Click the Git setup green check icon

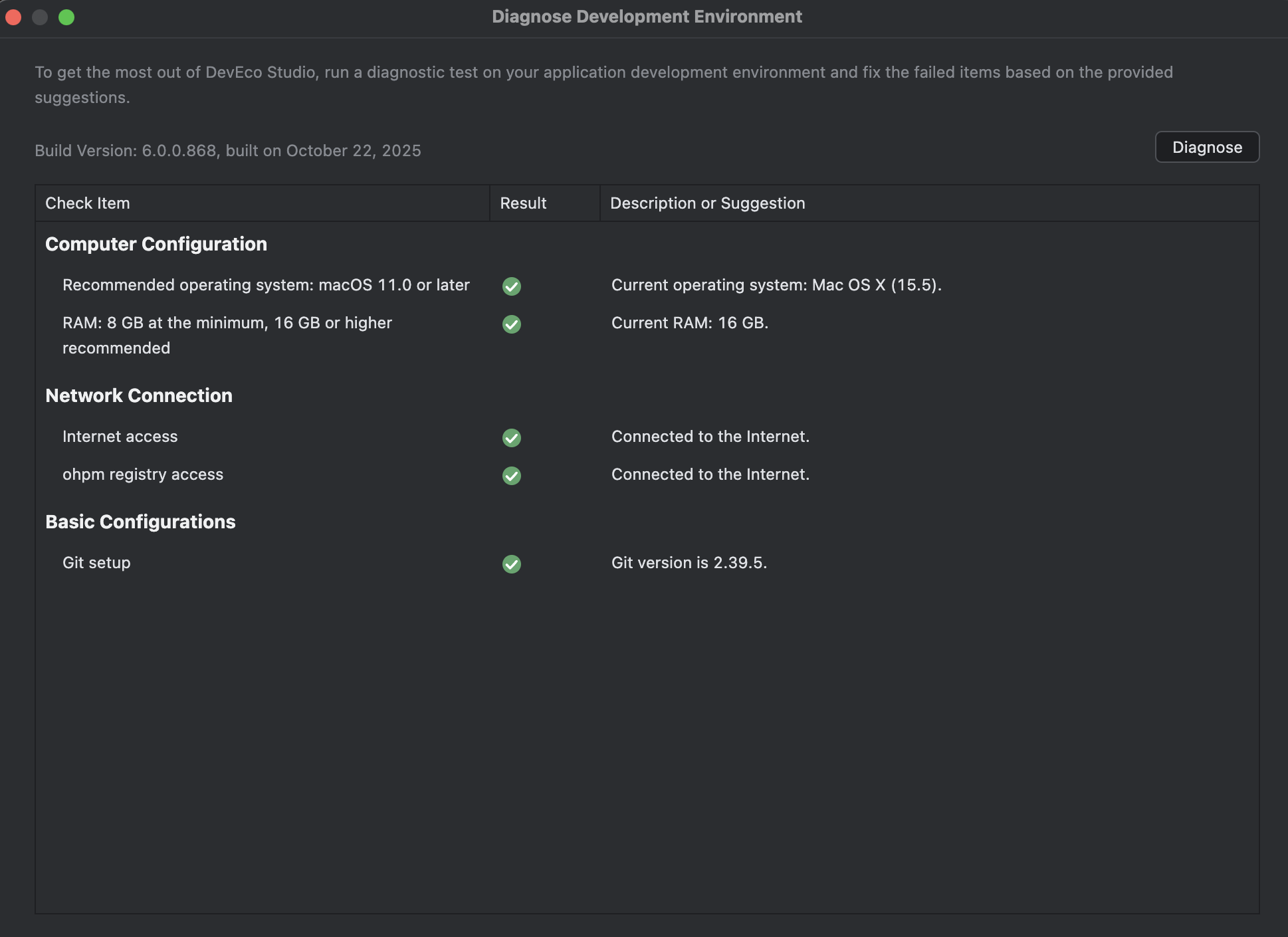pyautogui.click(x=511, y=564)
